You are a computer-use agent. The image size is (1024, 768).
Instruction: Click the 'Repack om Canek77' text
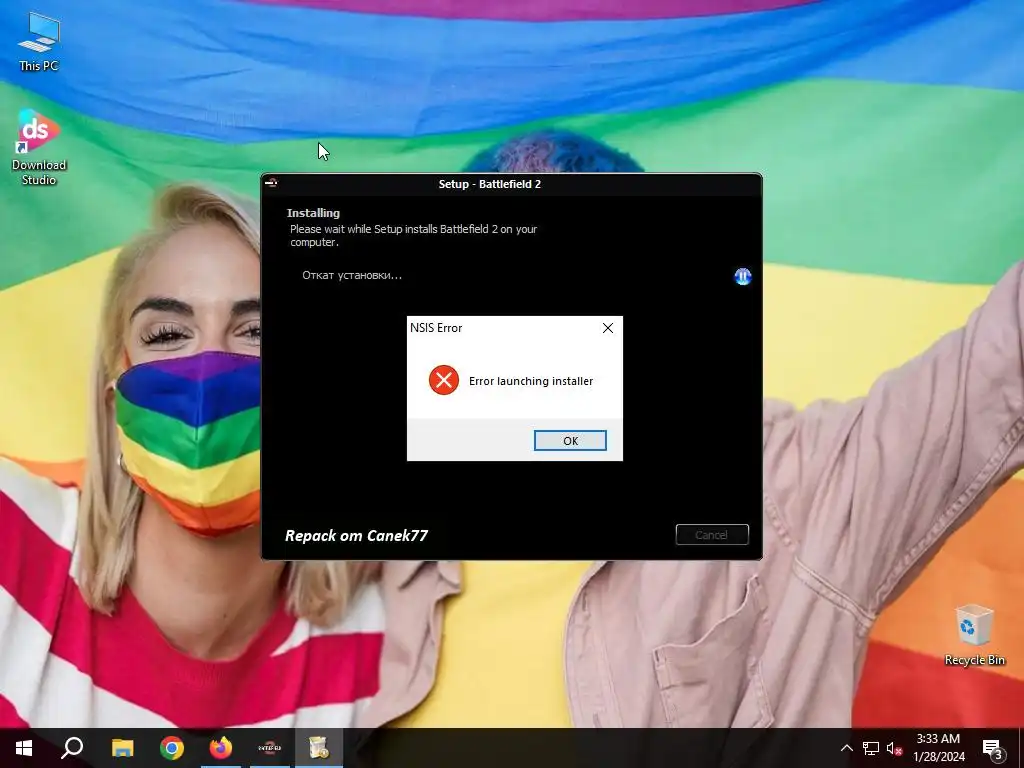click(x=357, y=536)
